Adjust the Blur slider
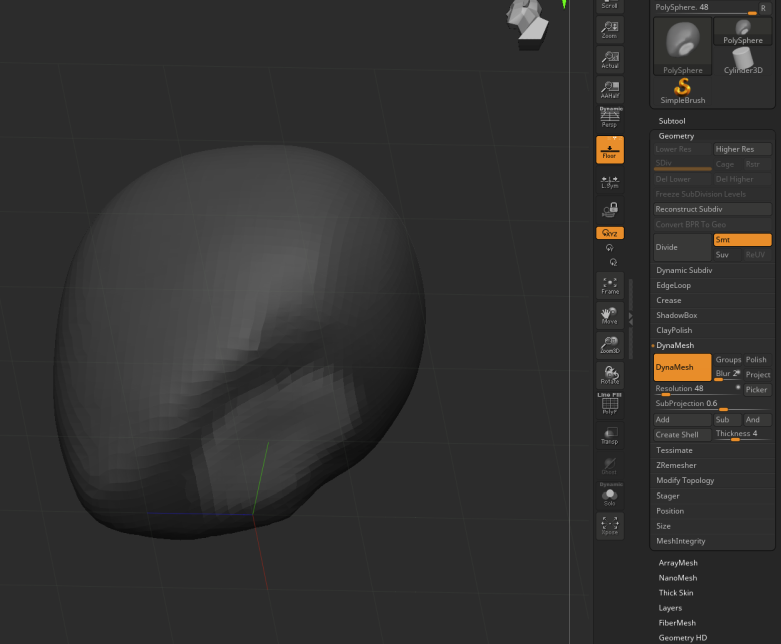This screenshot has width=781, height=644. pos(728,375)
